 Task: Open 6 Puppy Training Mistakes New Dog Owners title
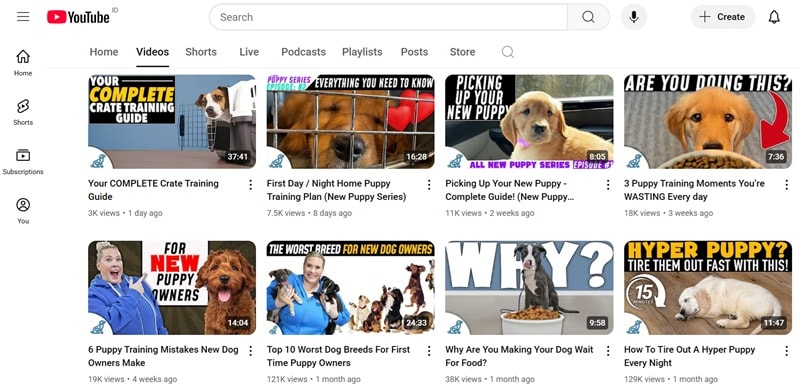point(163,356)
